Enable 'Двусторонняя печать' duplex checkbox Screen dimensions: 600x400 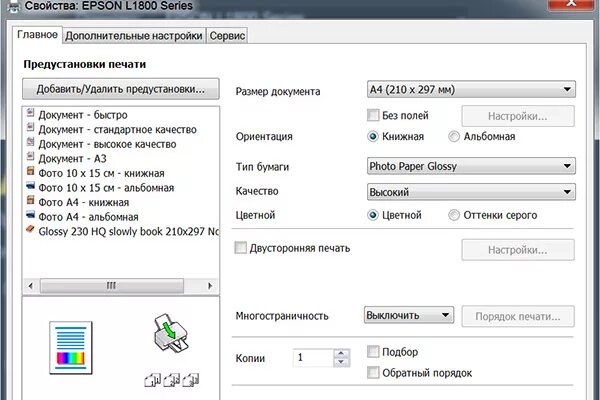click(240, 248)
